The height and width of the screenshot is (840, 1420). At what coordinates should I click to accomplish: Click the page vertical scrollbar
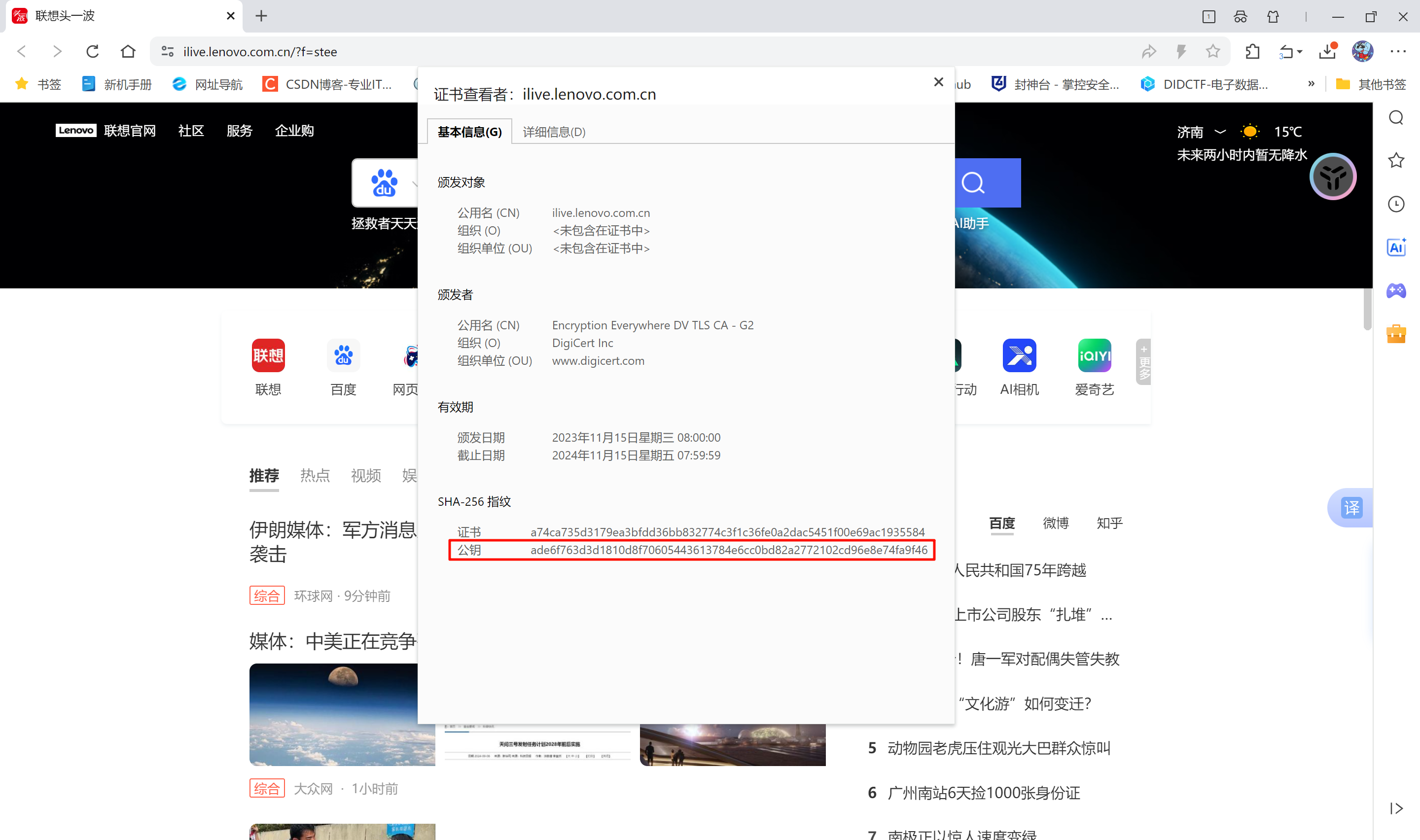(x=1367, y=310)
